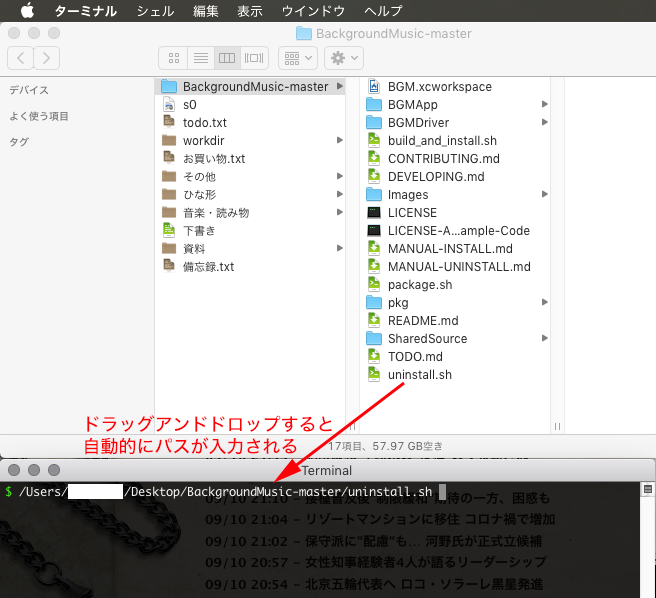Select the 備忘録.txt file icon
This screenshot has width=656, height=598.
(x=169, y=265)
